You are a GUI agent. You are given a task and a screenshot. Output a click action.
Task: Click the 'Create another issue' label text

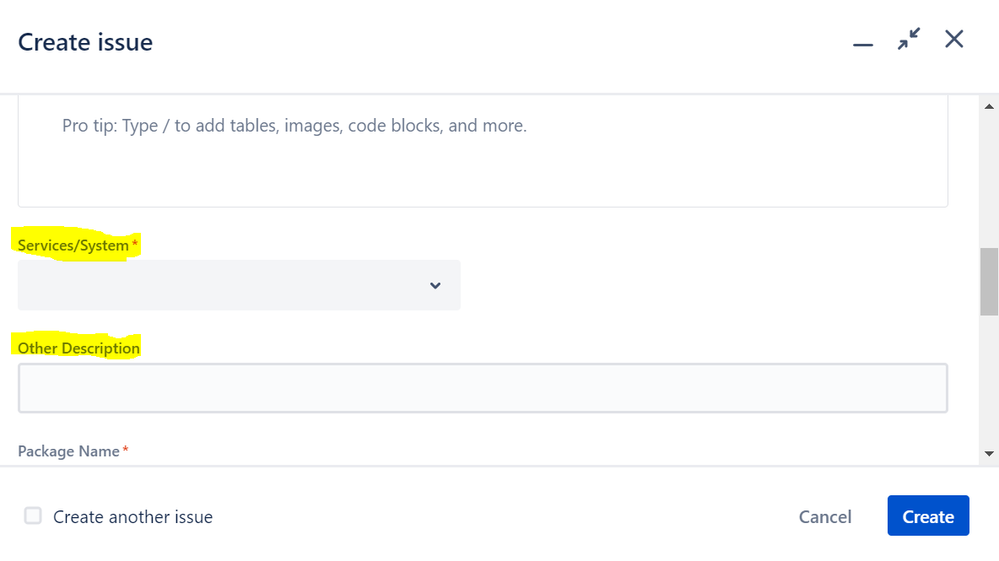[133, 516]
